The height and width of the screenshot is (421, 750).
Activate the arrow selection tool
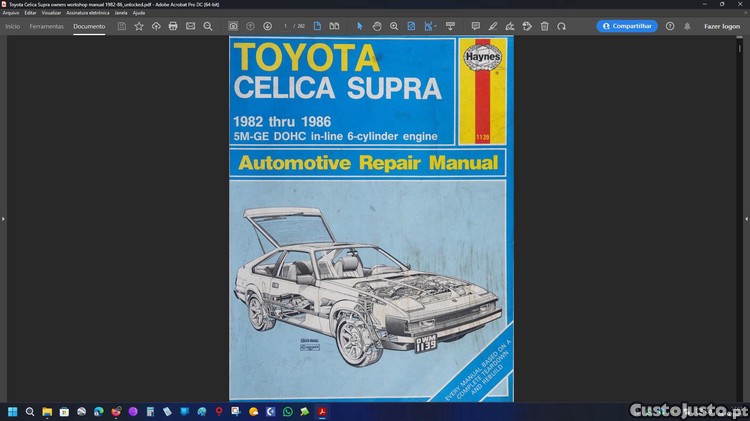360,26
